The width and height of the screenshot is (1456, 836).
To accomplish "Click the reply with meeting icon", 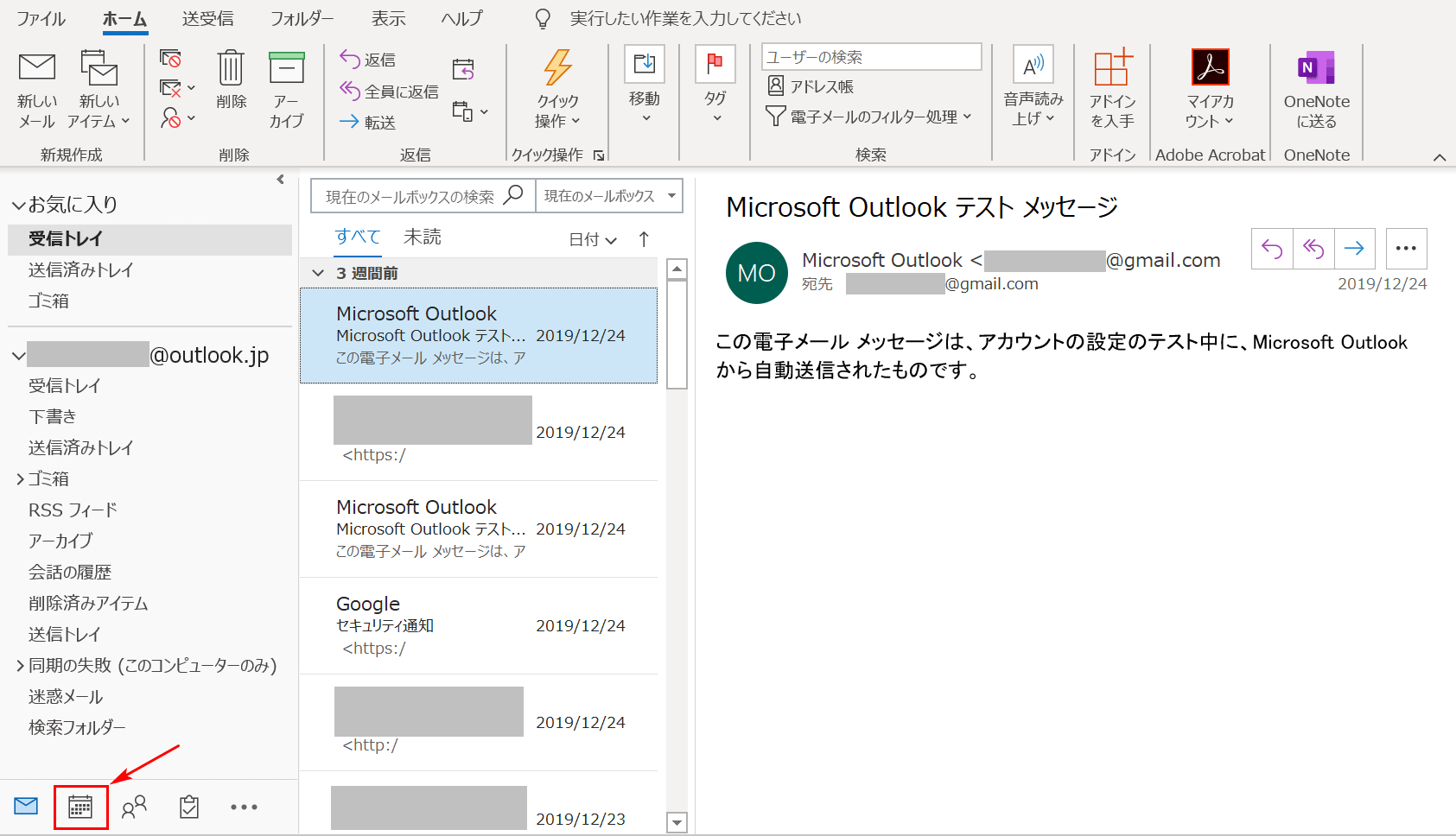I will click(463, 69).
